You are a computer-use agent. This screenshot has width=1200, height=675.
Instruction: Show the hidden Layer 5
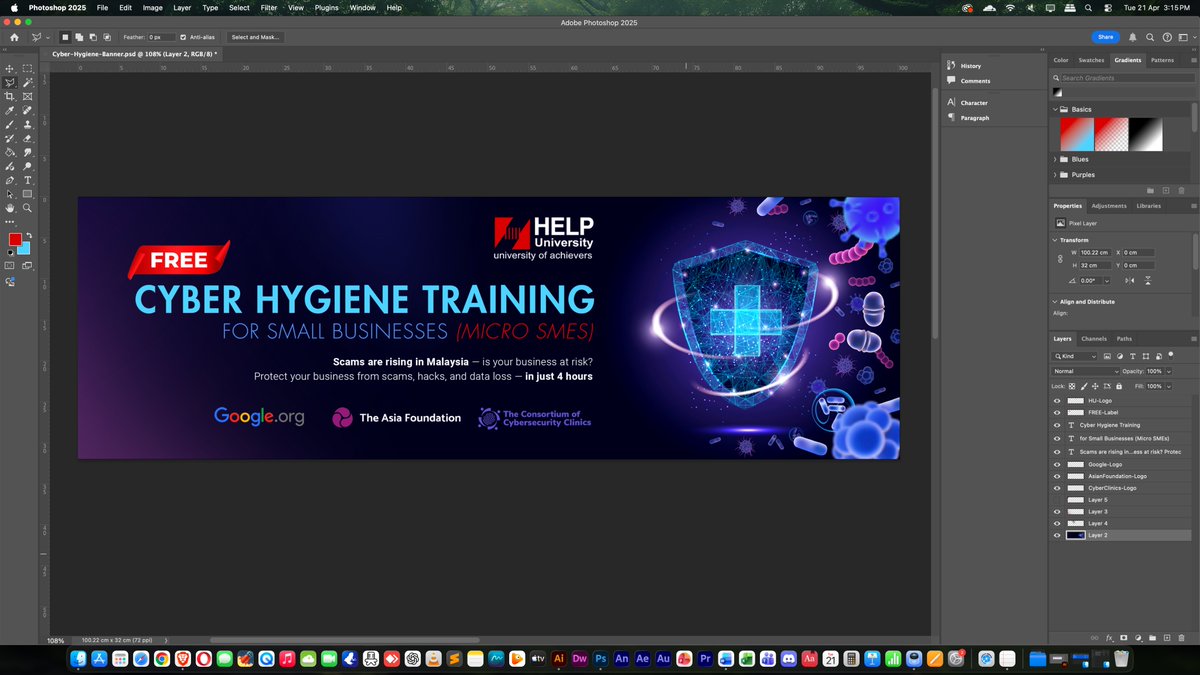(x=1056, y=500)
